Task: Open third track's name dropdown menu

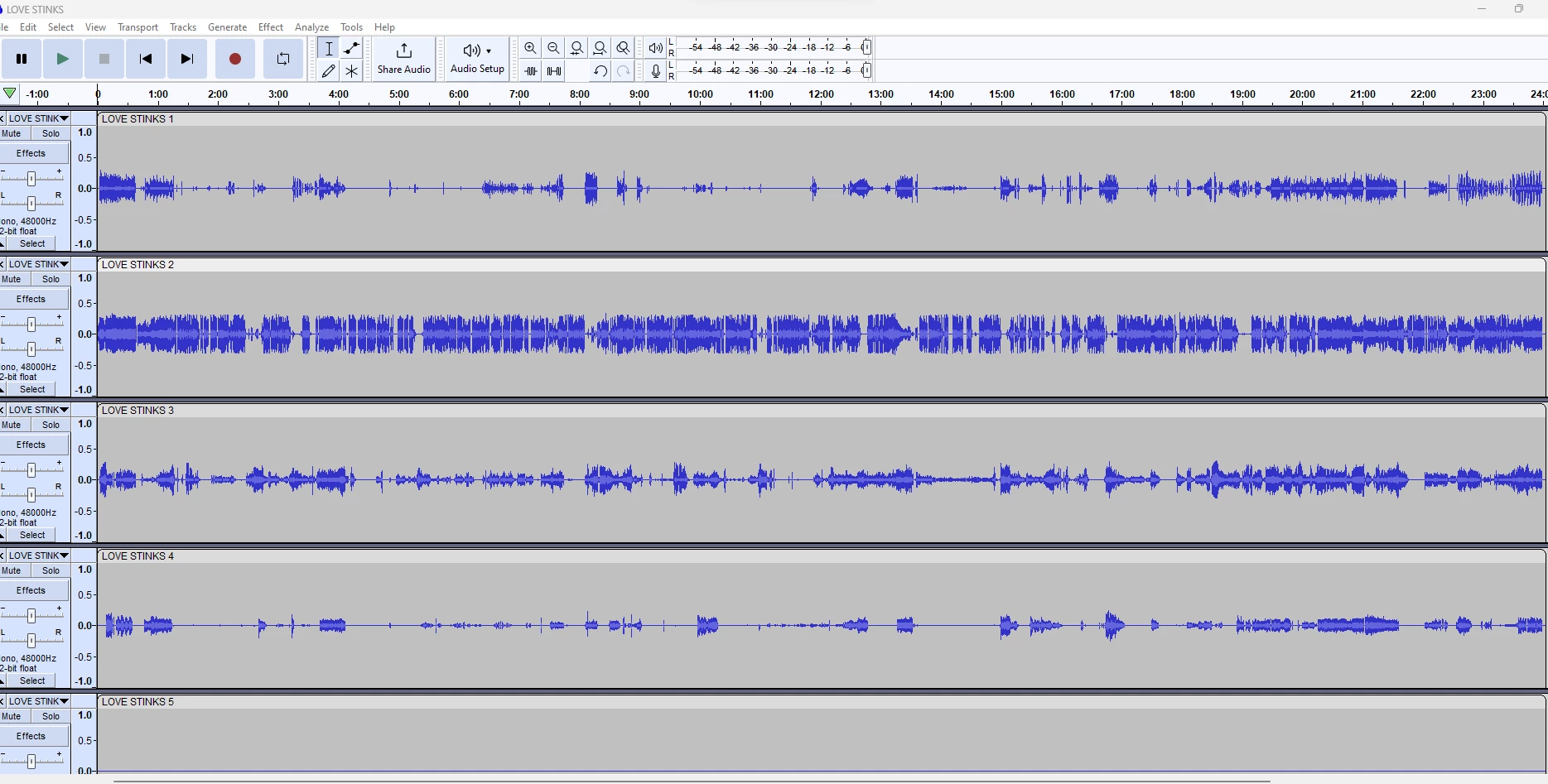Action: pyautogui.click(x=39, y=410)
